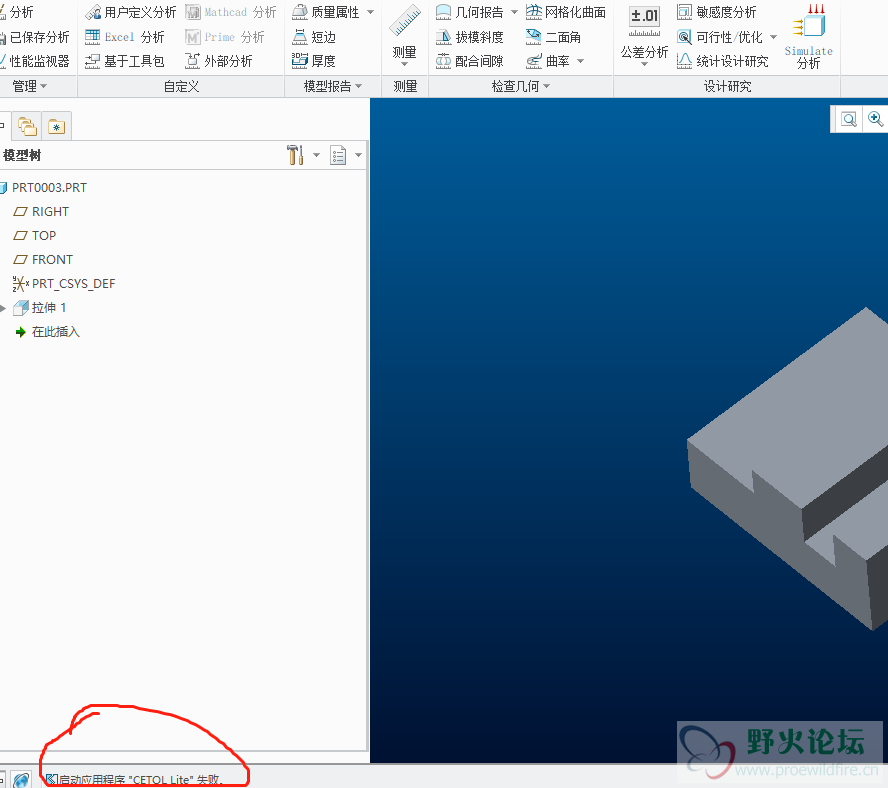Click the folder browser tab icon
This screenshot has height=788, width=888.
pos(27,126)
